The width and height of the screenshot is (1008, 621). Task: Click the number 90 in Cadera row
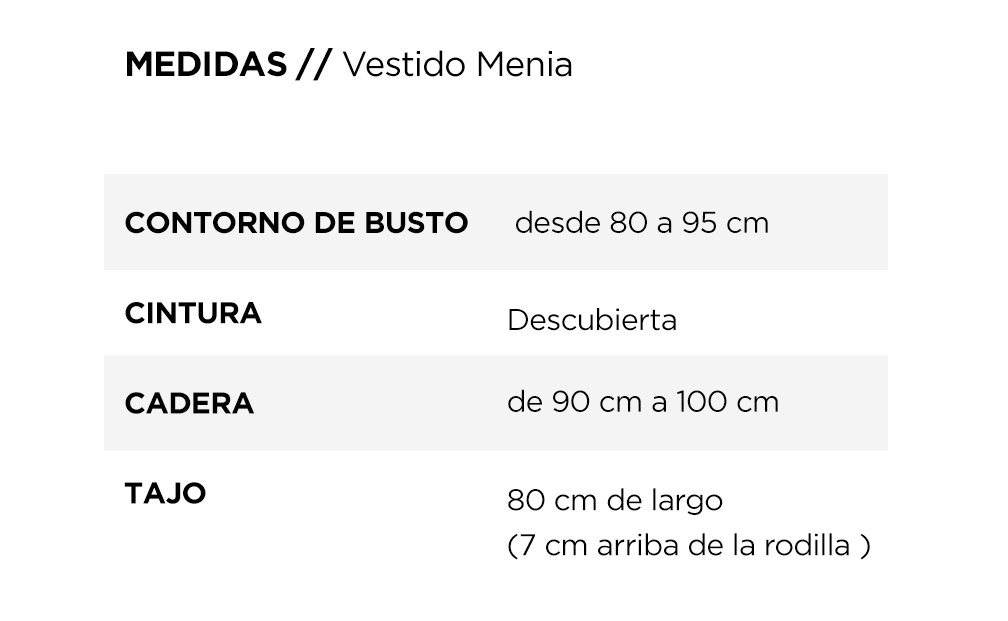pos(571,402)
